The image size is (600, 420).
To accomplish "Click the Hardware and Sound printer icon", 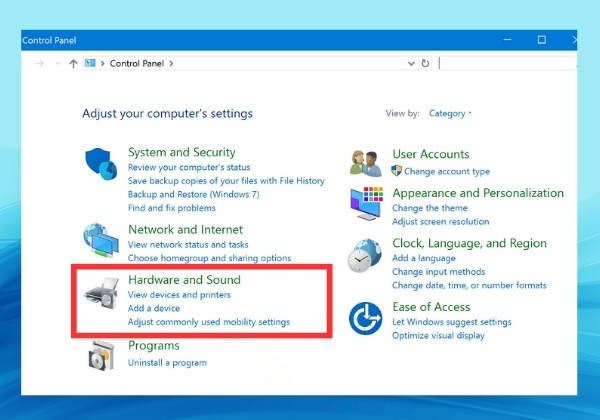I will pos(101,294).
